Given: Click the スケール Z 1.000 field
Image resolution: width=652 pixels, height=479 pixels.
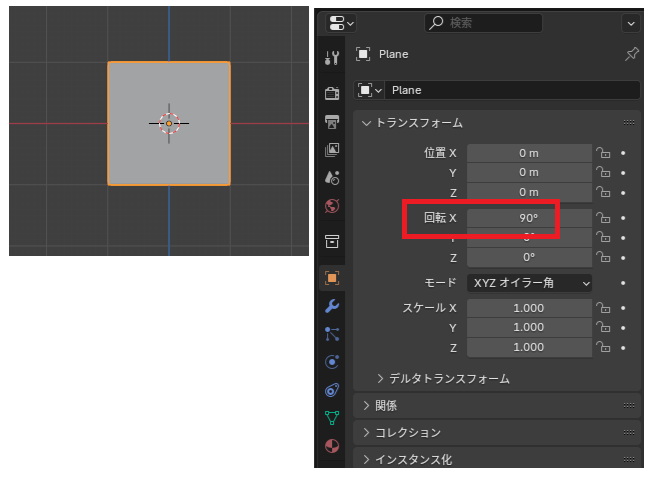Looking at the screenshot, I should point(529,348).
